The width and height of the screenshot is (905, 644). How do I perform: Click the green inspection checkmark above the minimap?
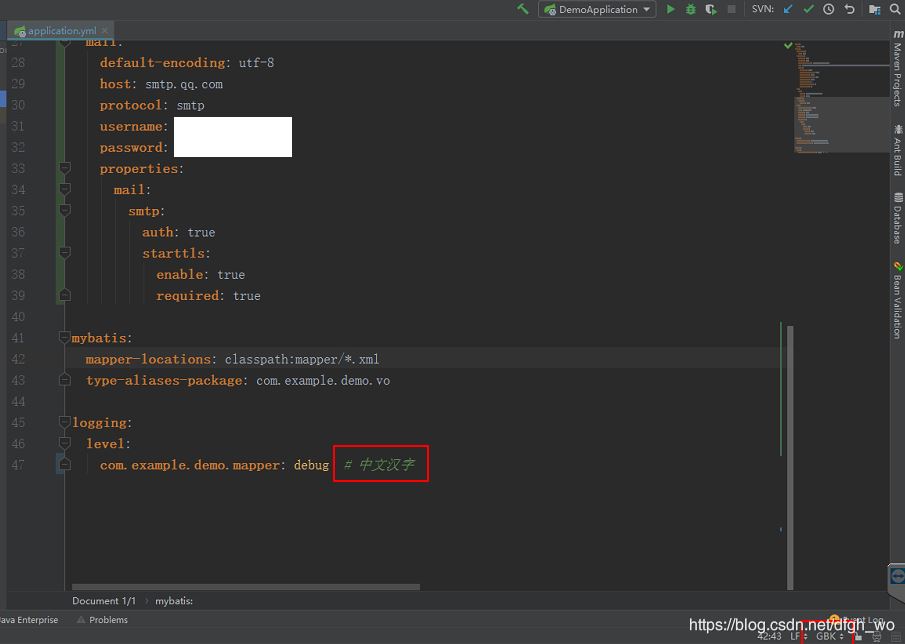click(788, 45)
